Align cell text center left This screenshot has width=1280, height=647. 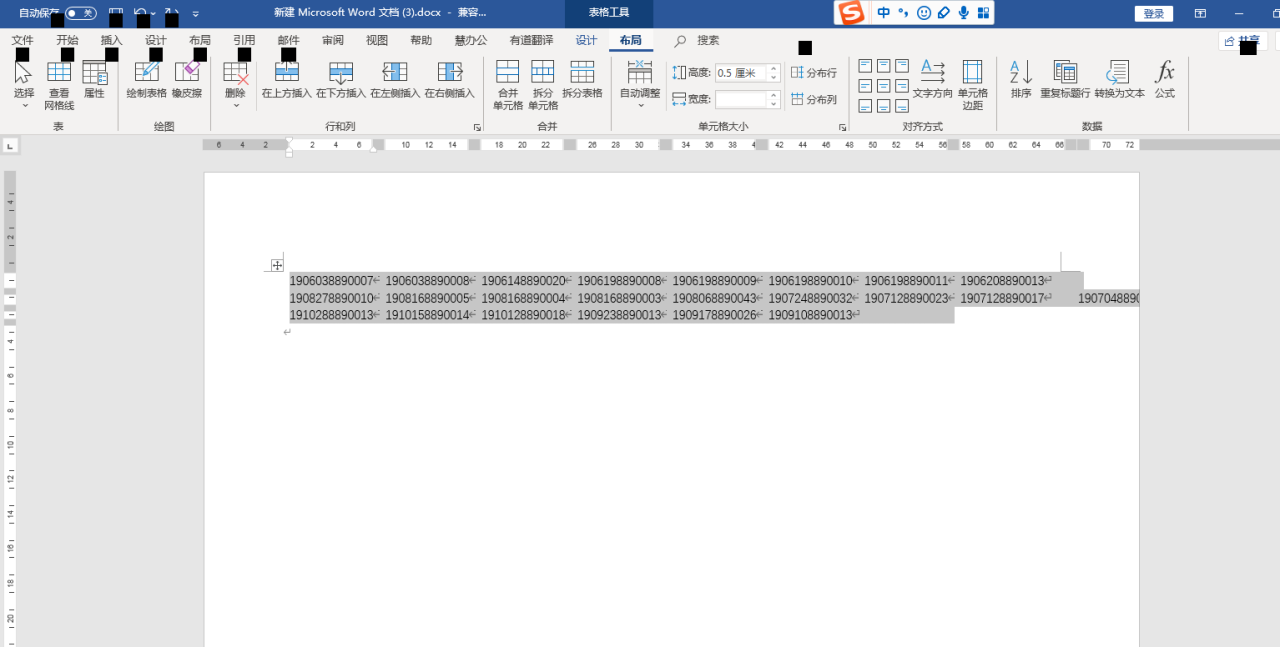(x=866, y=86)
